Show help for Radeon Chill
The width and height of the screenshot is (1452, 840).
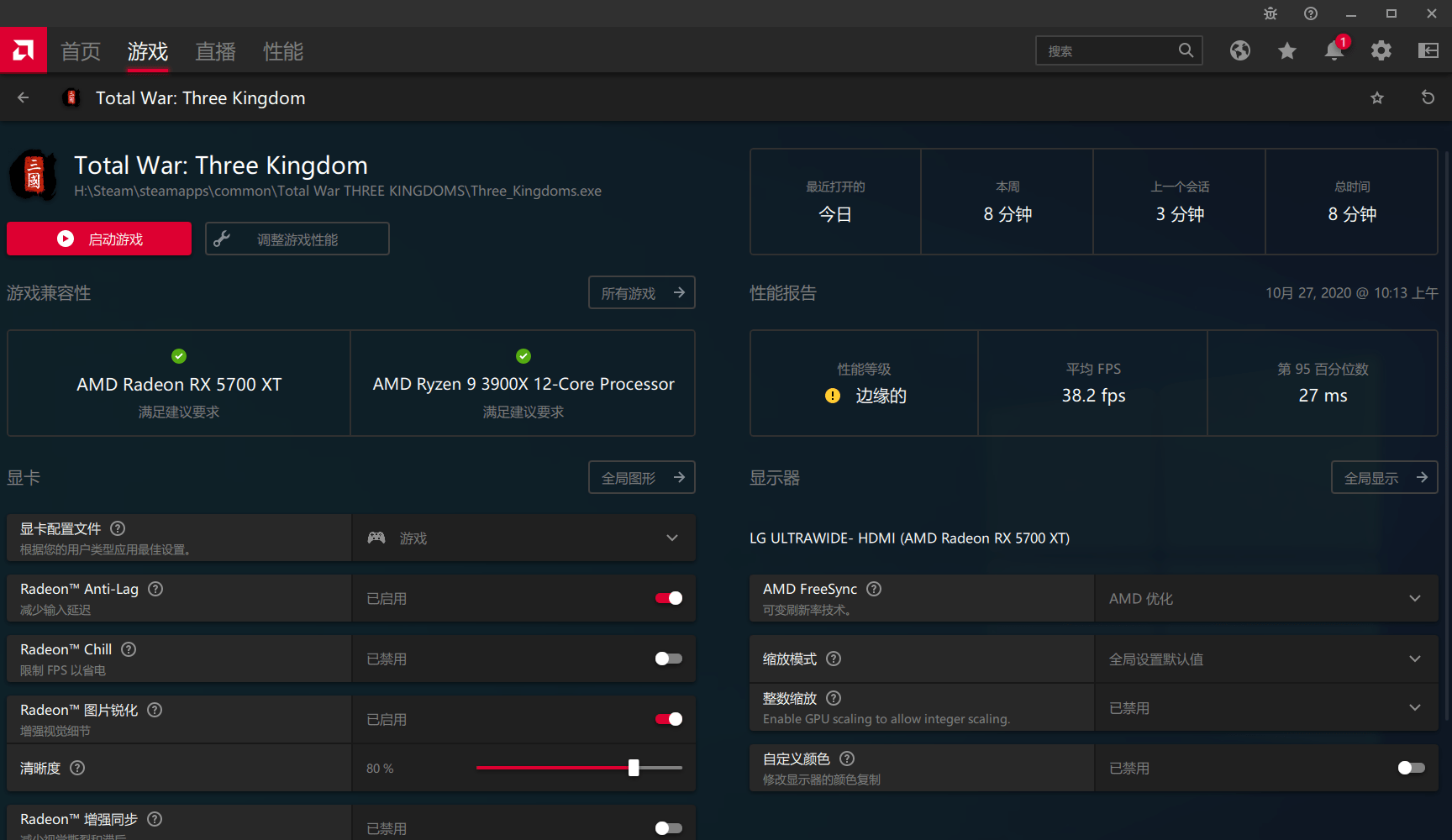129,649
